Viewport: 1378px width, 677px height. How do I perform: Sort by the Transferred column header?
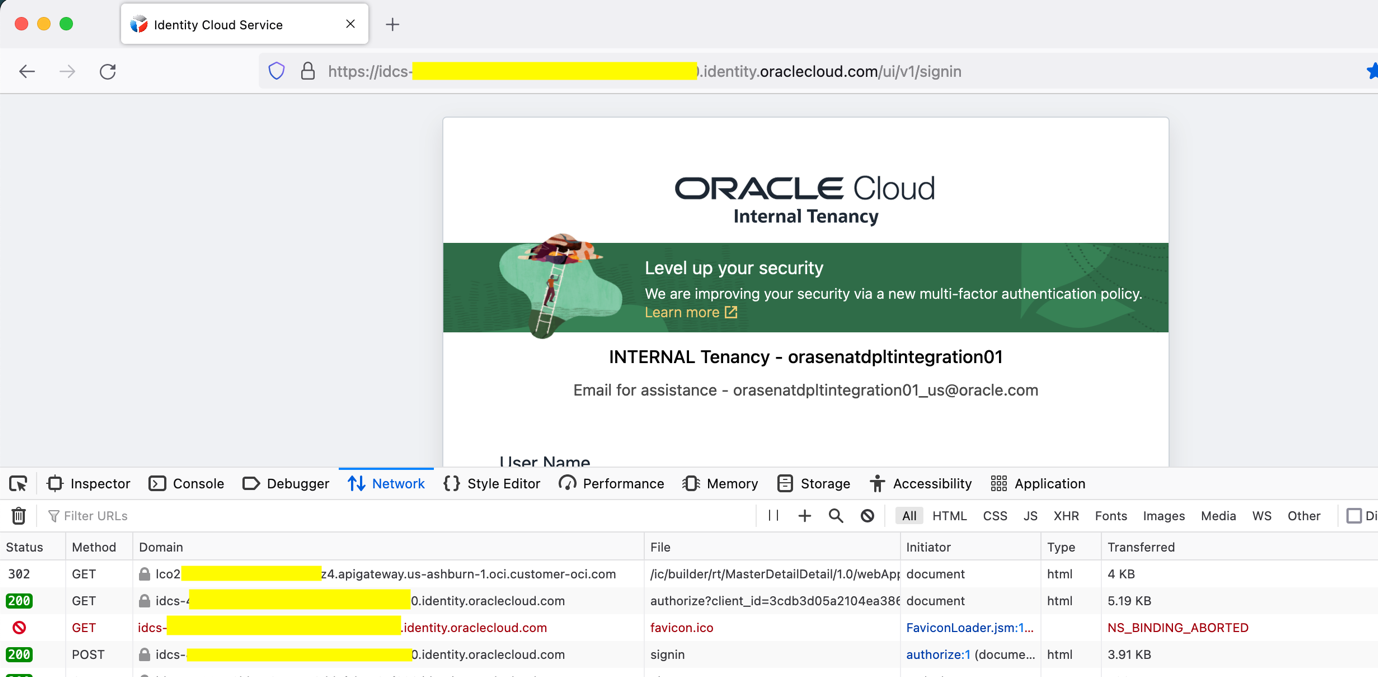pyautogui.click(x=1239, y=547)
